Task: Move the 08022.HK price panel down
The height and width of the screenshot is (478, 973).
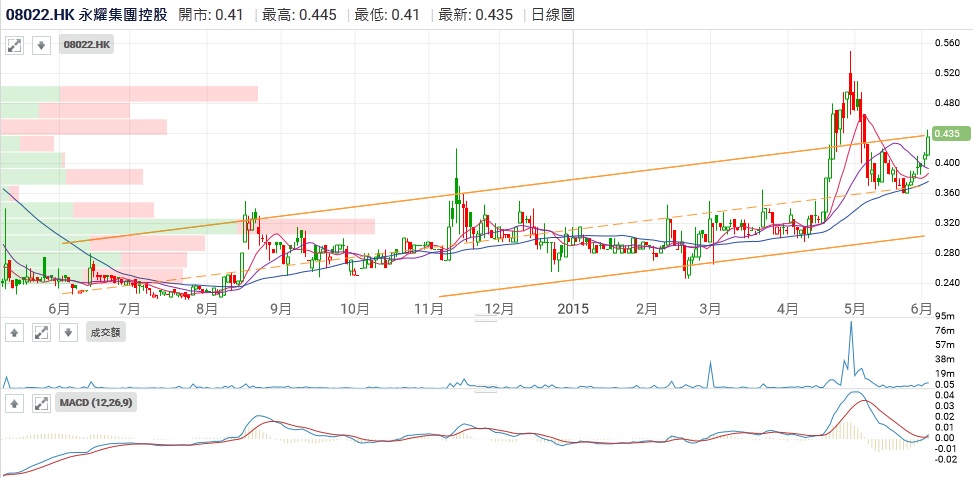Action: pyautogui.click(x=41, y=45)
